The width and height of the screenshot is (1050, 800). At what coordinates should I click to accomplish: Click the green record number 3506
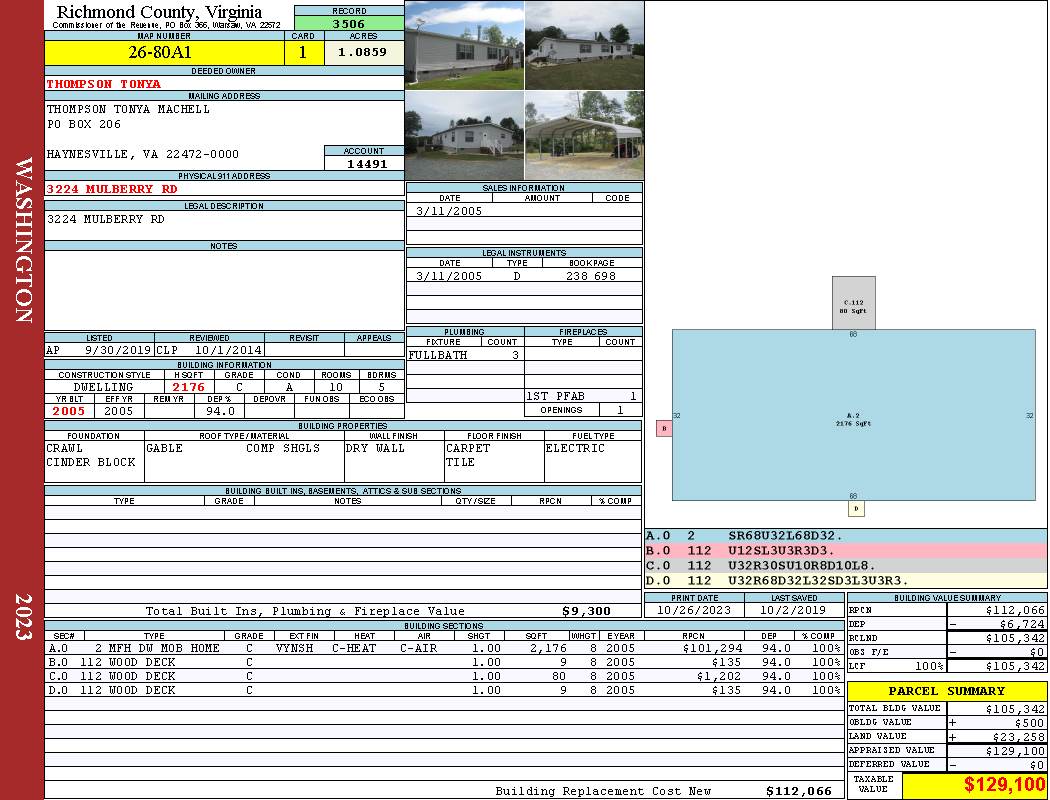point(349,25)
